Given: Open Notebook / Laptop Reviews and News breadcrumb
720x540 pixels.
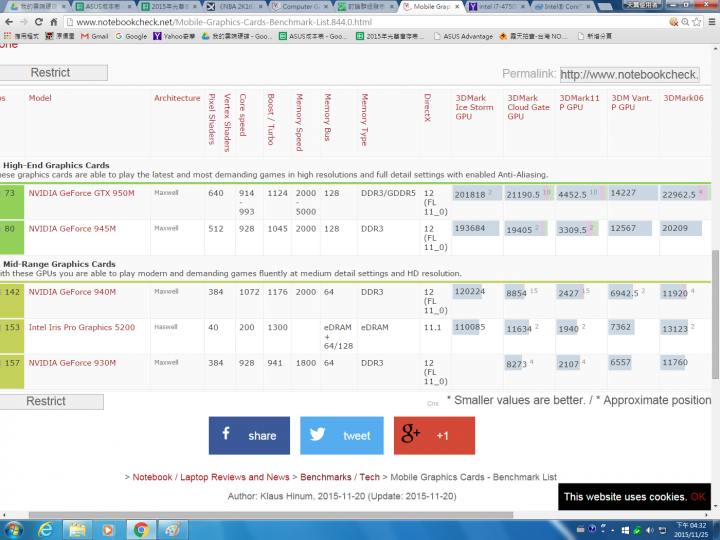Looking at the screenshot, I should tap(211, 477).
